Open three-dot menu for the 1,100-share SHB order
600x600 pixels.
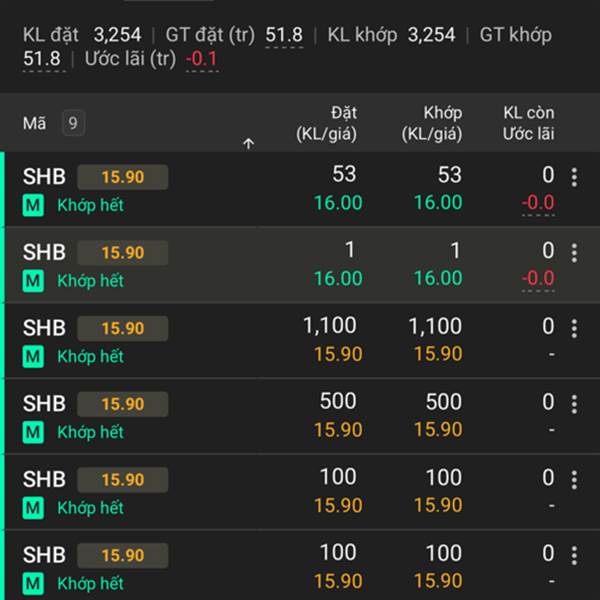(x=574, y=328)
